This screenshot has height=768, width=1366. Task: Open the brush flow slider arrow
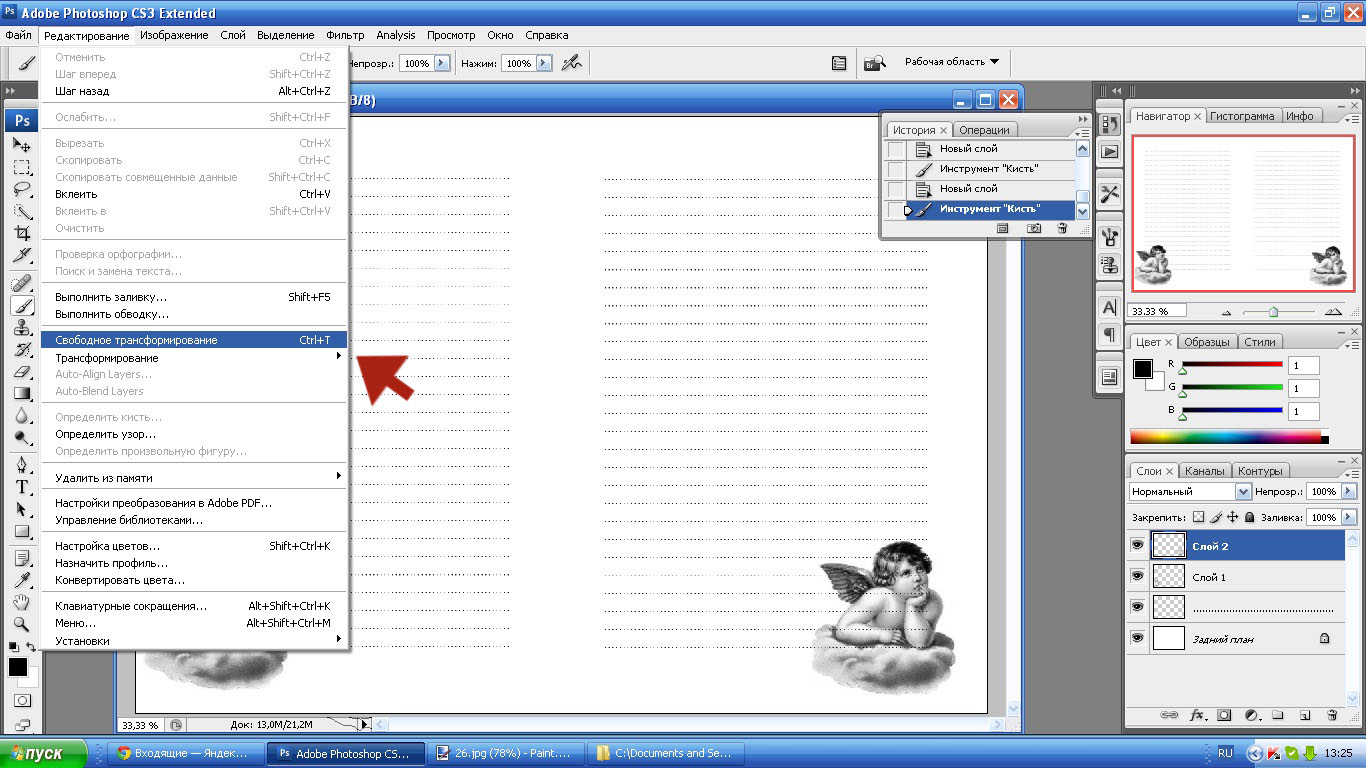(x=544, y=63)
